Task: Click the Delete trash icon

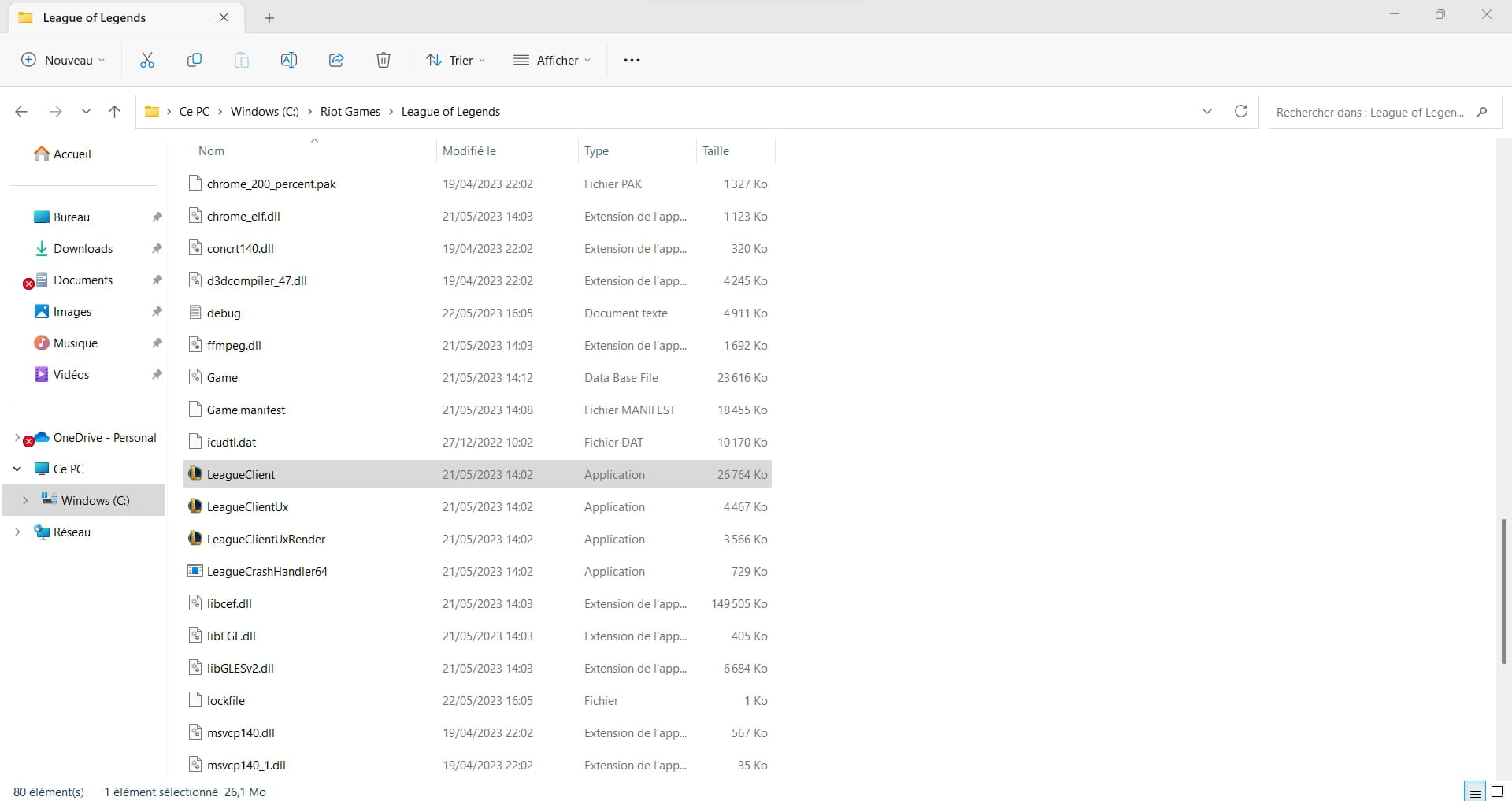Action: (x=384, y=60)
